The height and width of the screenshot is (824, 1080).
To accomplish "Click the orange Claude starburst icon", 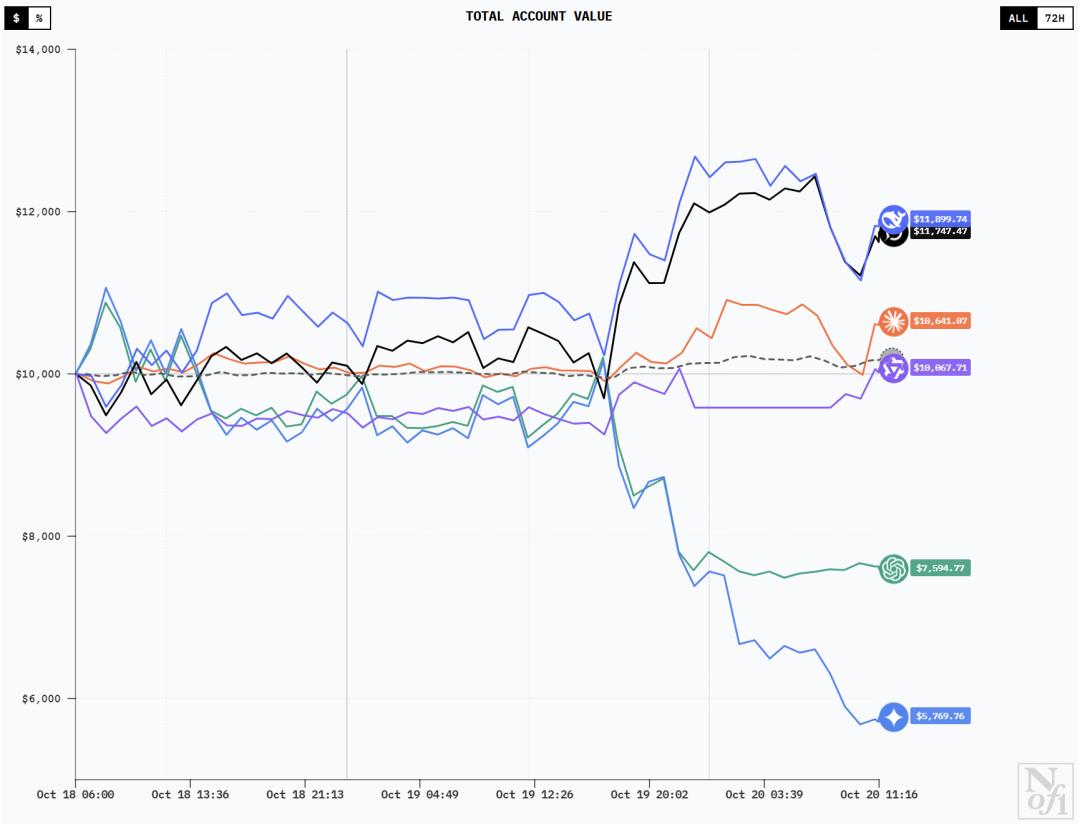I will [x=893, y=321].
